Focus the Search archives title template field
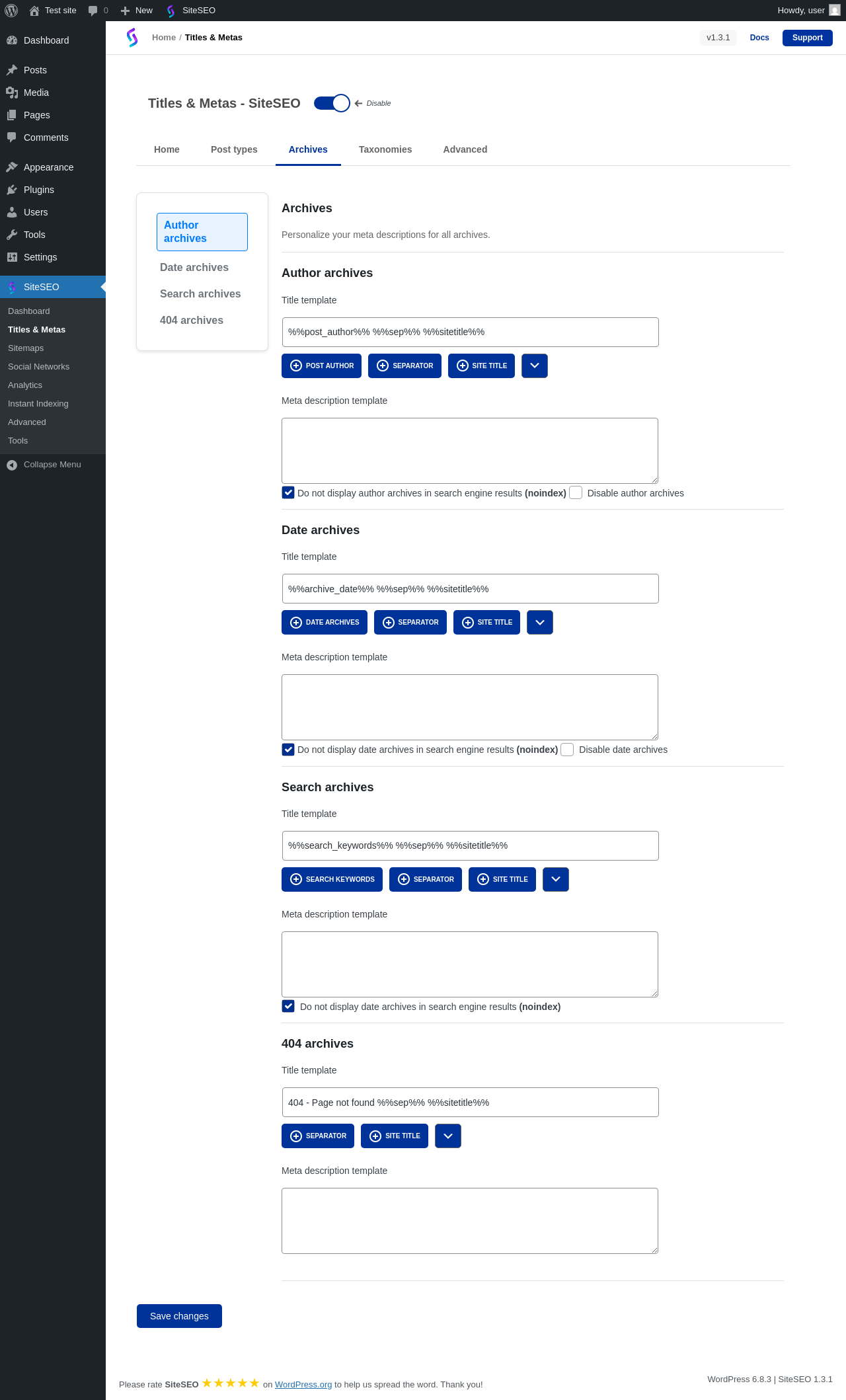The width and height of the screenshot is (846, 1400). pos(471,845)
